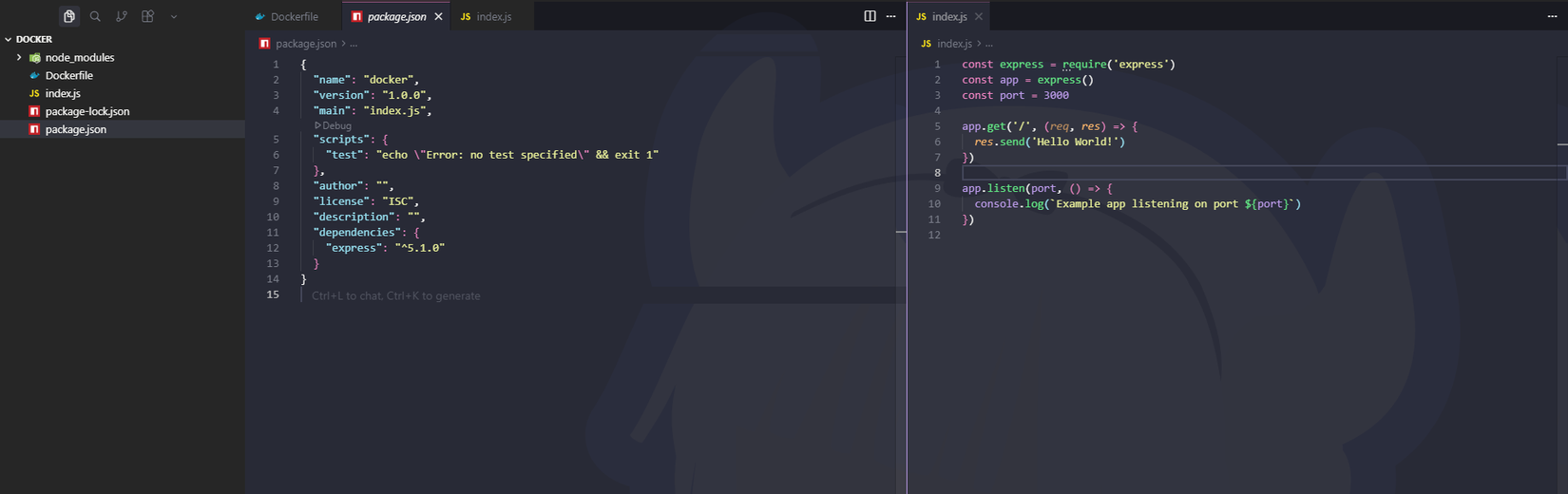The width and height of the screenshot is (1568, 494).
Task: Open right editor group more actions menu
Action: click(x=1552, y=16)
